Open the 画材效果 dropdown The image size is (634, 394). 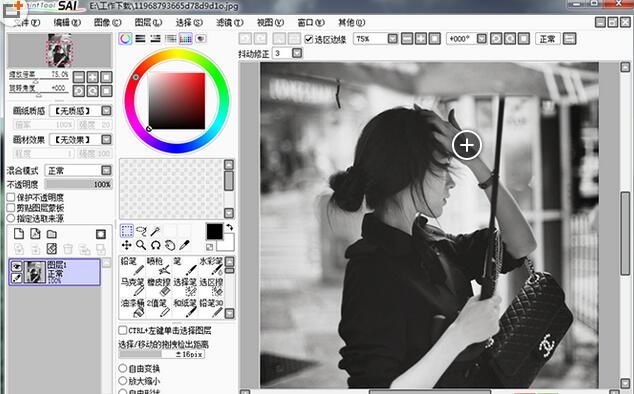click(x=106, y=140)
